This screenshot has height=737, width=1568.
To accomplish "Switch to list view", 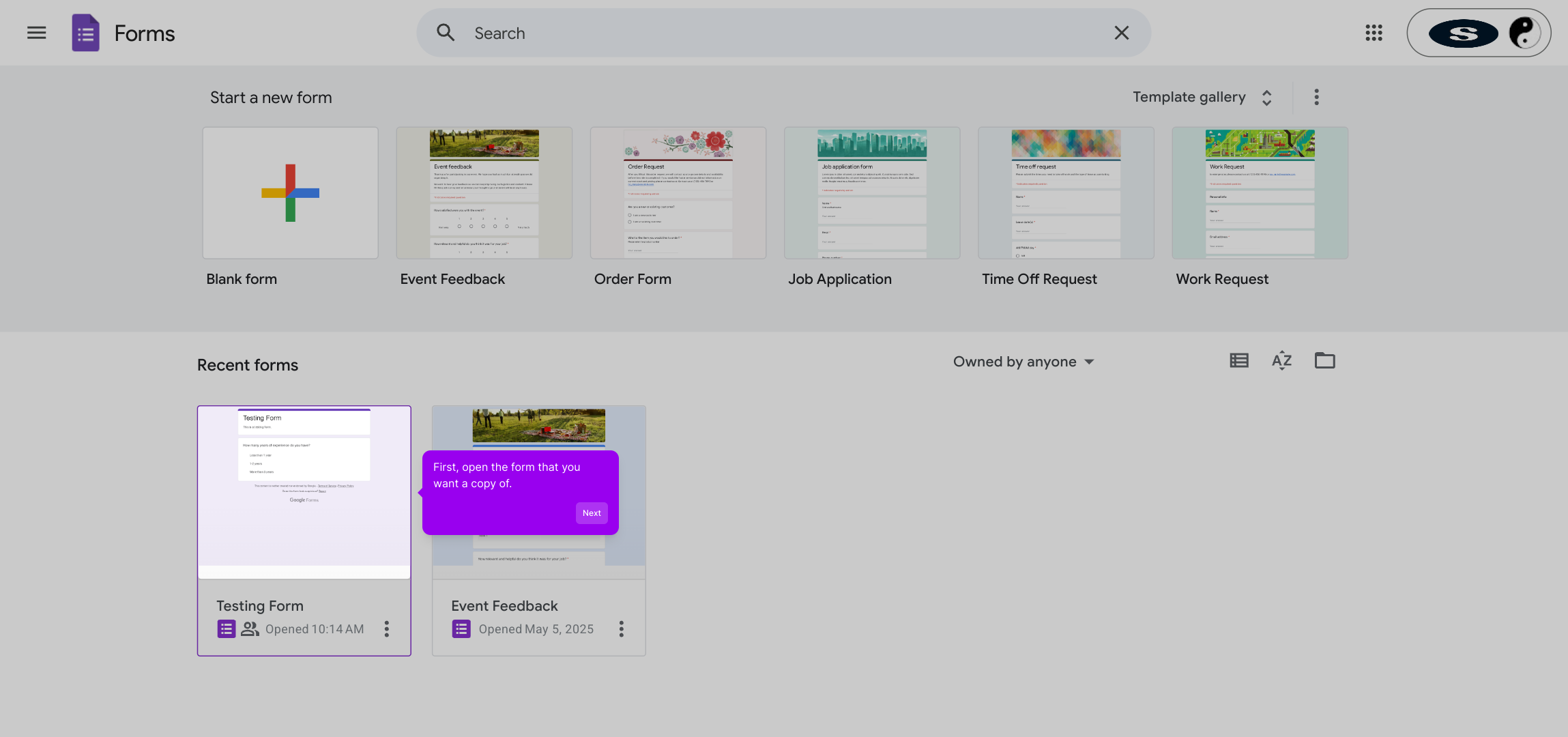I will (1239, 360).
